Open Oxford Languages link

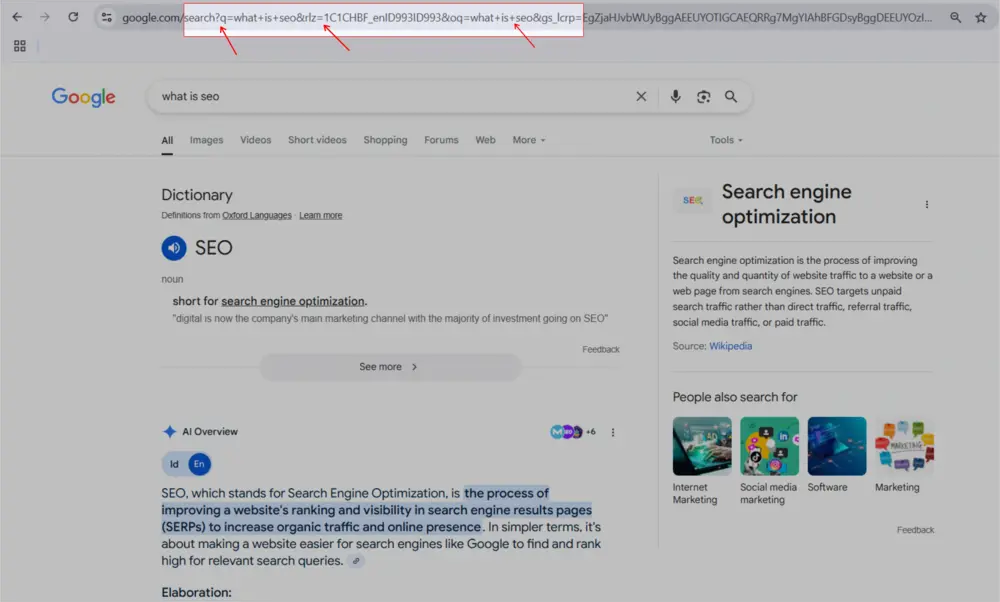[257, 216]
